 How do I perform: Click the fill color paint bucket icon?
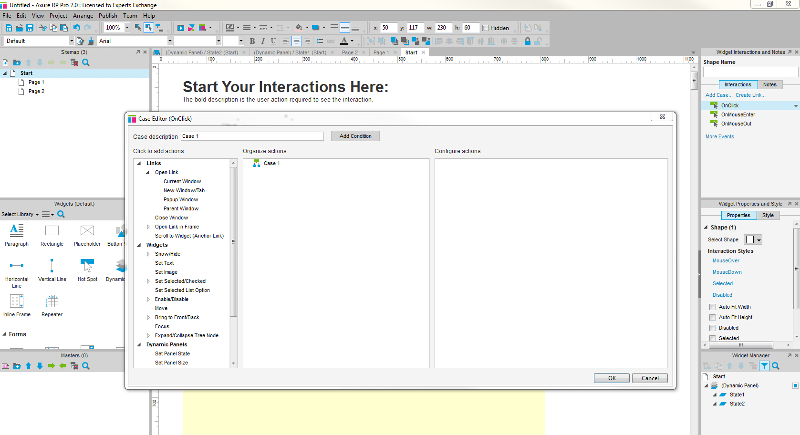coord(299,28)
